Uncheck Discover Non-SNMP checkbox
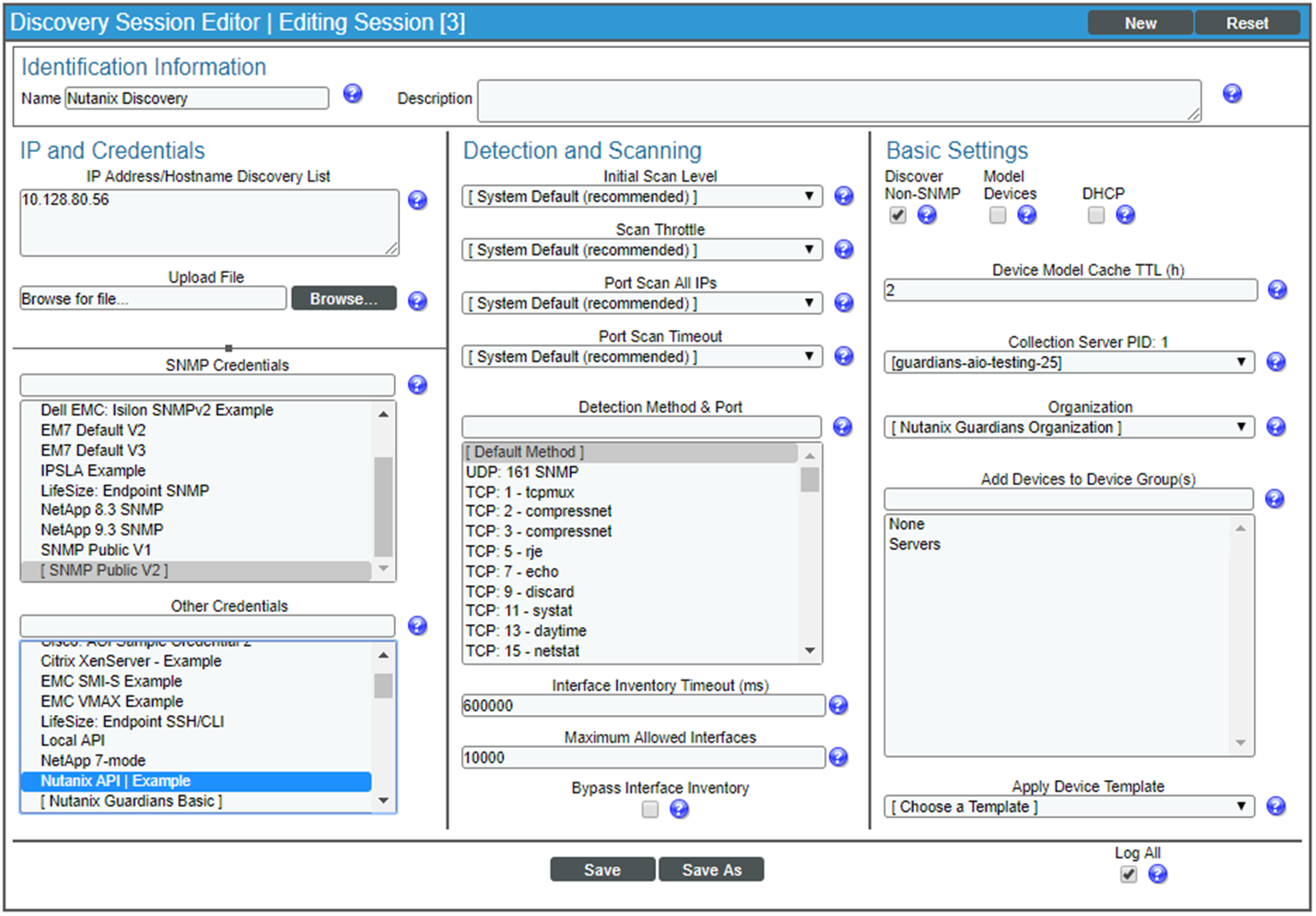Viewport: 1316px width, 916px height. [898, 215]
